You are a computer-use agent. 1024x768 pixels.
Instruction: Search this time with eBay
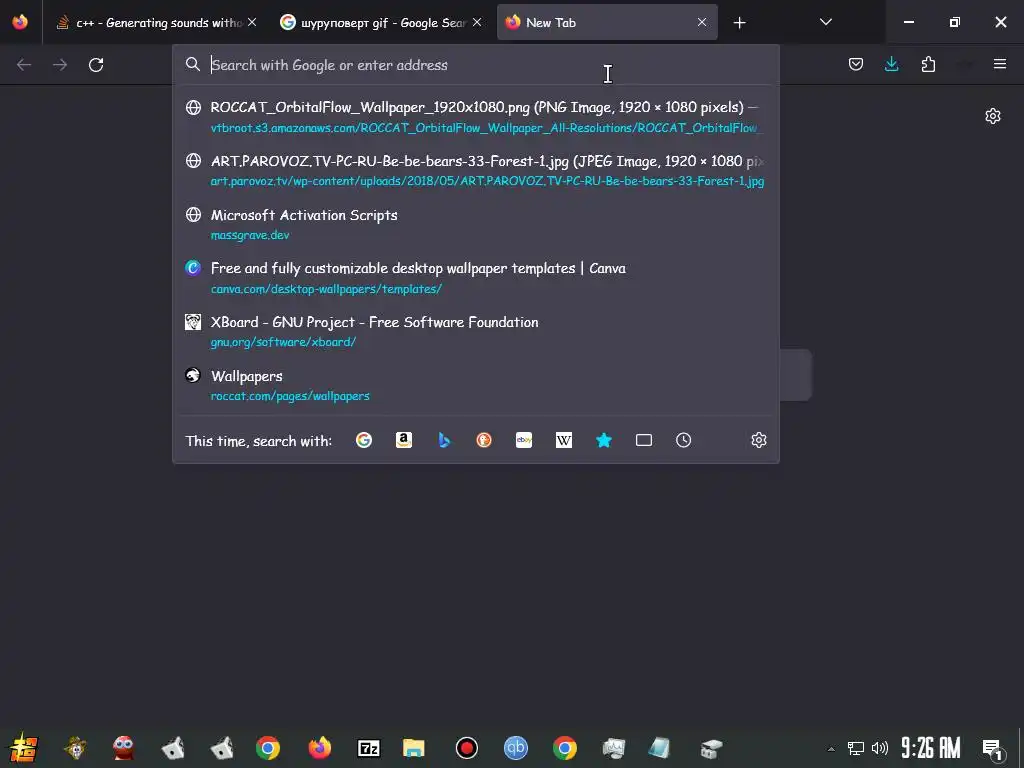524,440
